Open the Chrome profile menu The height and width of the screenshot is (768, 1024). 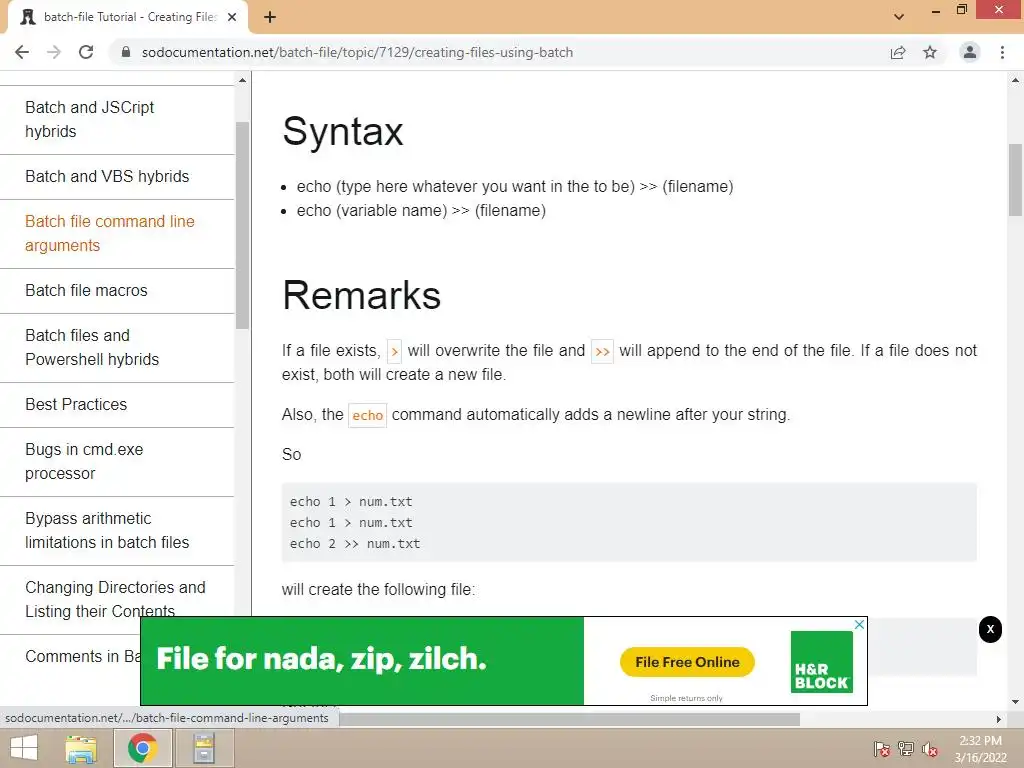coord(970,52)
